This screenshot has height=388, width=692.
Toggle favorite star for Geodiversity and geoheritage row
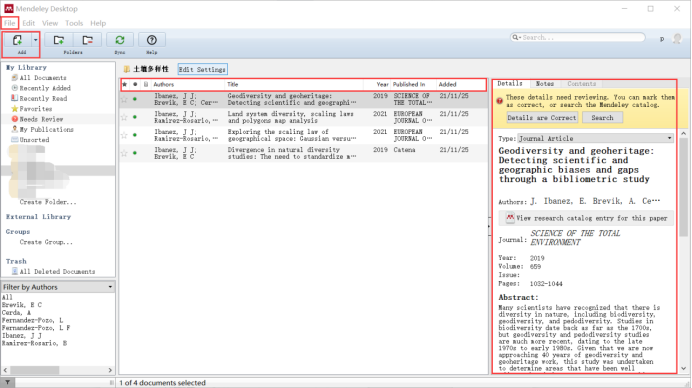pos(124,99)
